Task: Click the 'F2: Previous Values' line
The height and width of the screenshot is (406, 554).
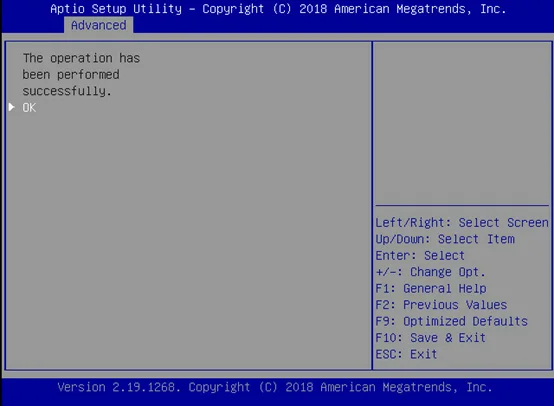Action: tap(441, 305)
